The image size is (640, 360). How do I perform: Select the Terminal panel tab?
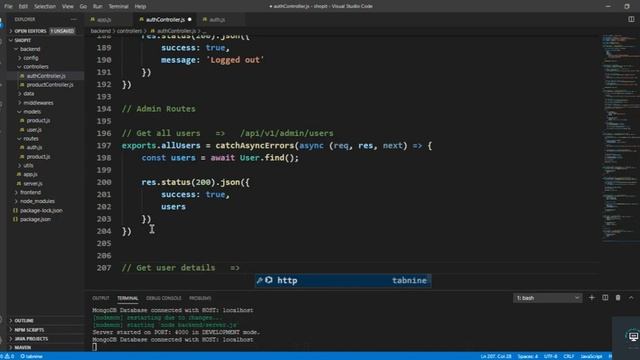coord(128,298)
